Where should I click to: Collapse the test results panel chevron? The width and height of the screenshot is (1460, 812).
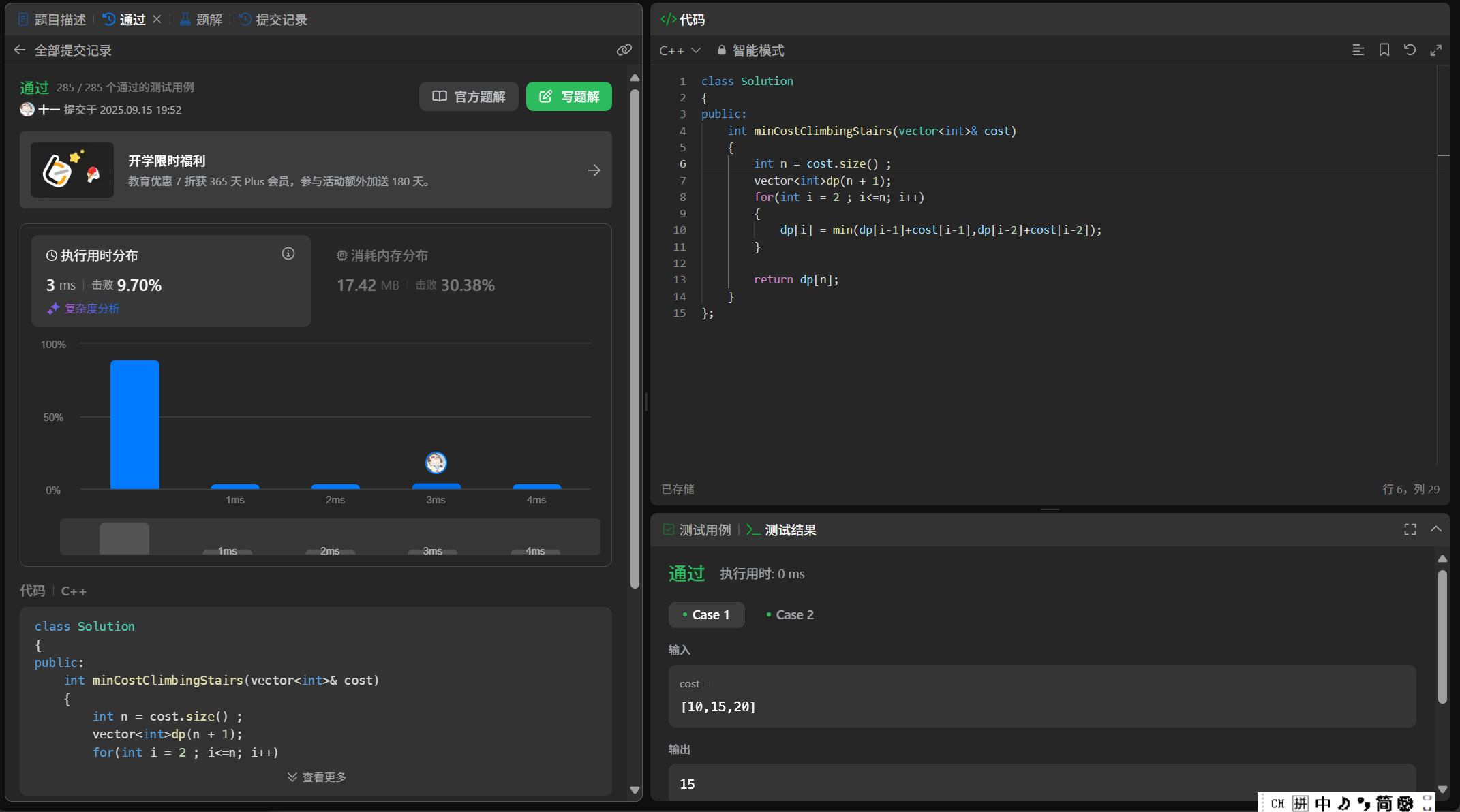[1435, 529]
